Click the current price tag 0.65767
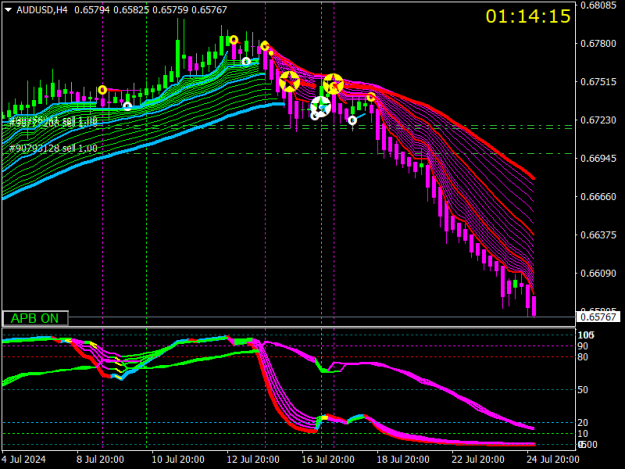 598,317
